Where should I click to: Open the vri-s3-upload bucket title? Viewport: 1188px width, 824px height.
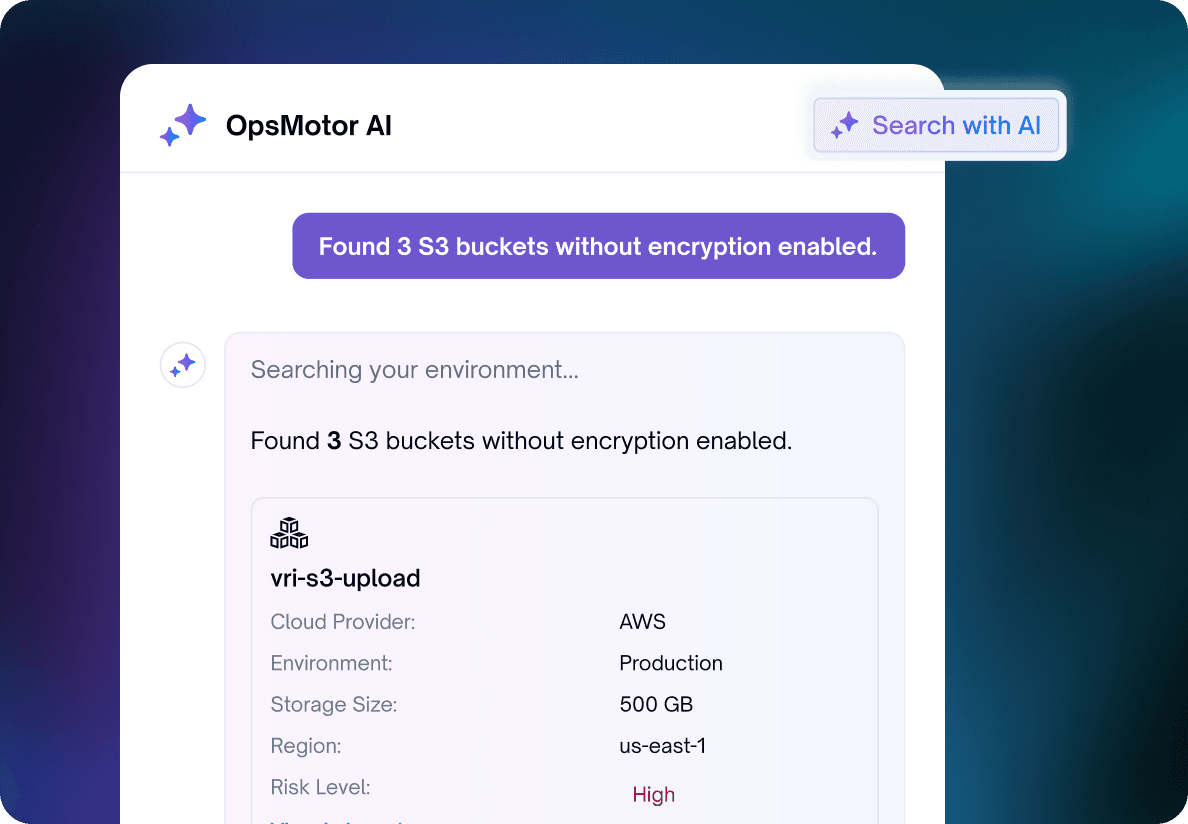(345, 578)
